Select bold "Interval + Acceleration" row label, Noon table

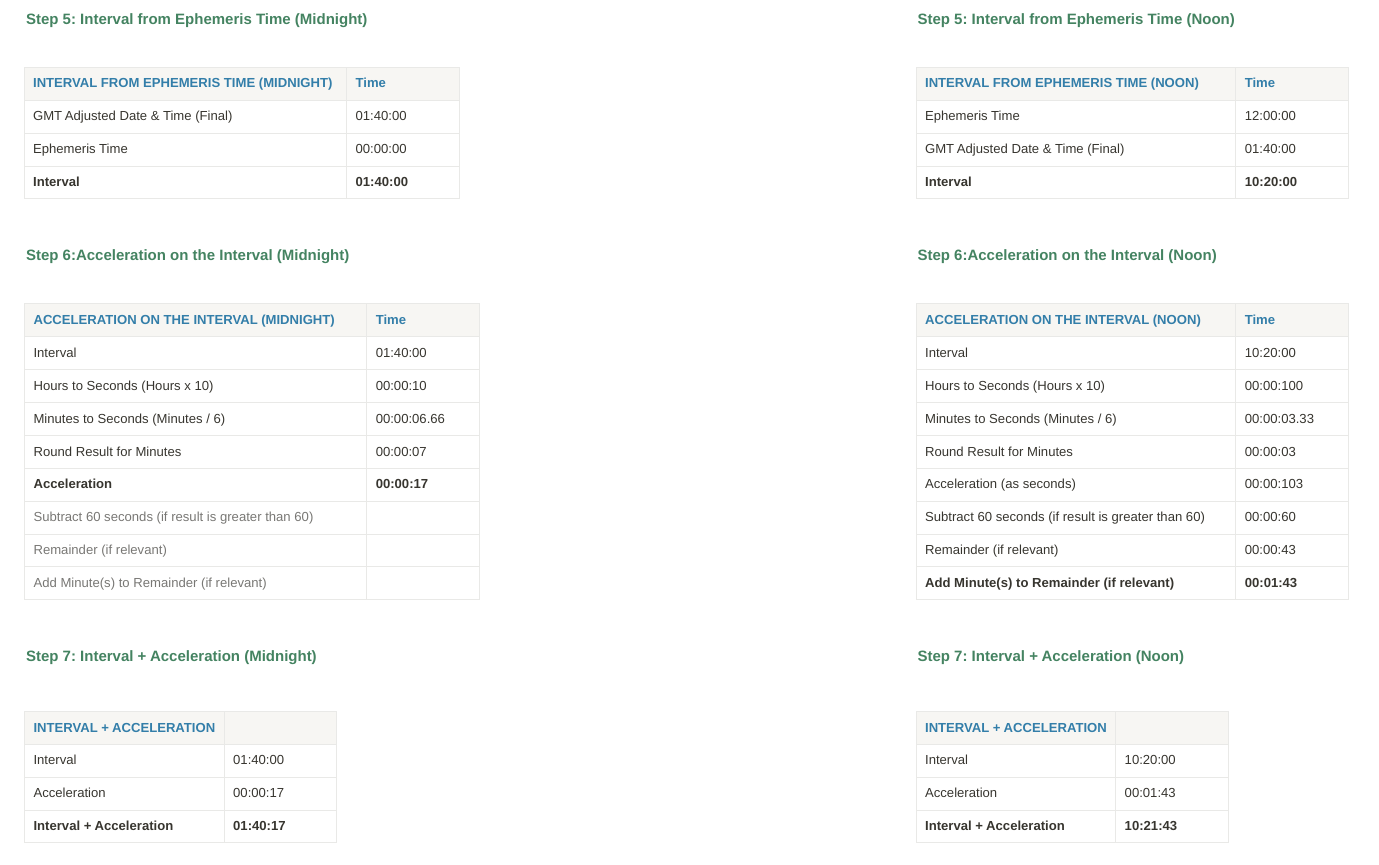coord(995,826)
